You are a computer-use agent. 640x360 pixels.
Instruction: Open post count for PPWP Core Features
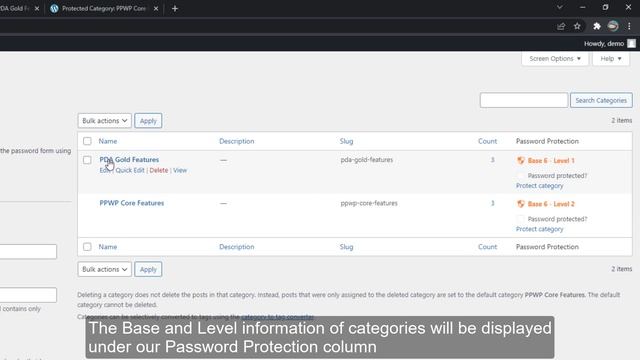click(x=493, y=203)
